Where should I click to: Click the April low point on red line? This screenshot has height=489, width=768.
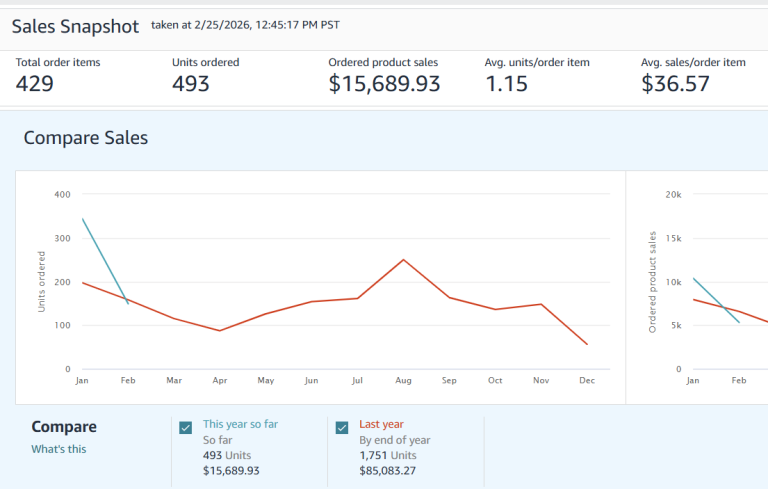220,330
